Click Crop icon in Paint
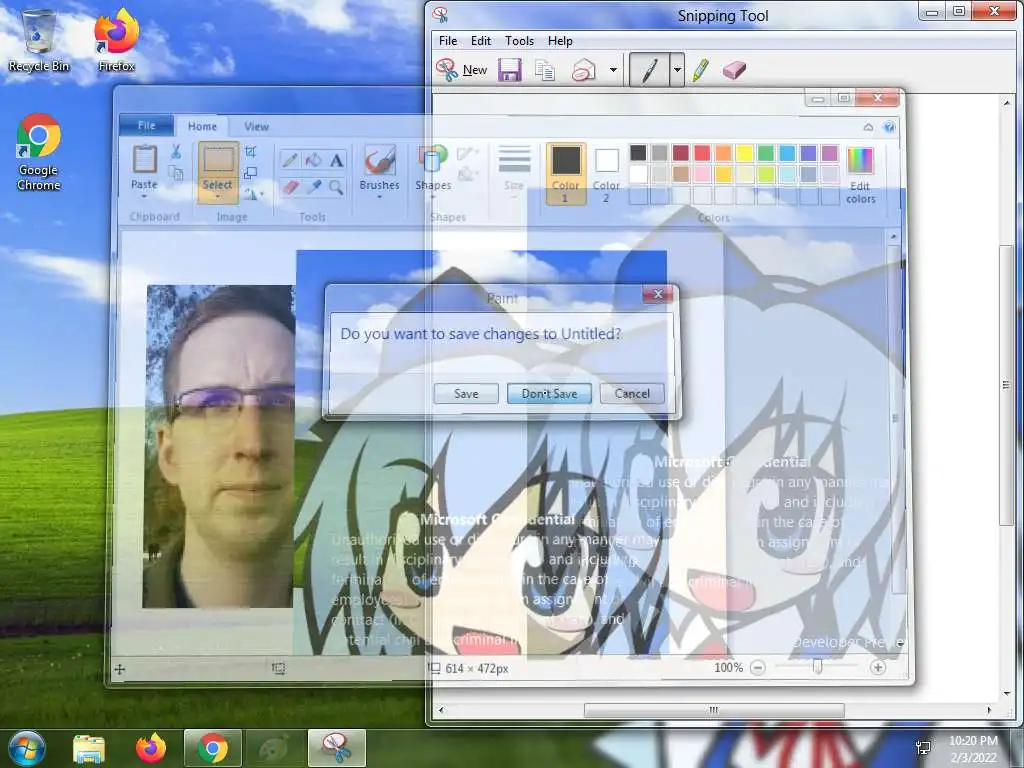This screenshot has height=768, width=1024. pos(250,152)
